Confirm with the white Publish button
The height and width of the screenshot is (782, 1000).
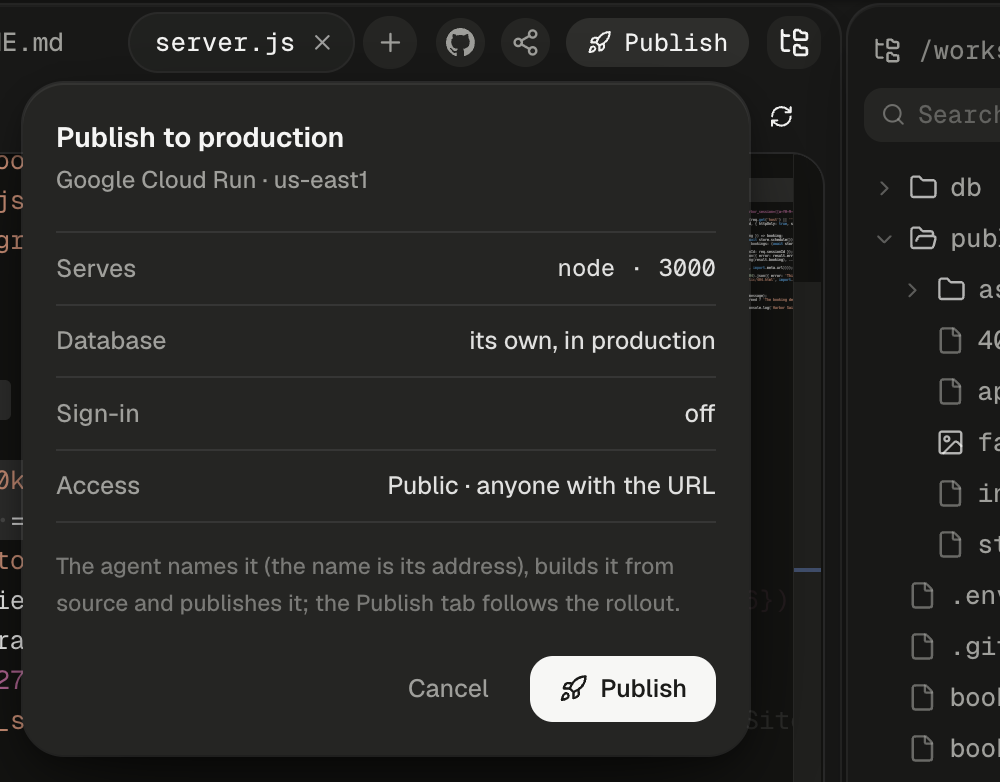pos(622,689)
